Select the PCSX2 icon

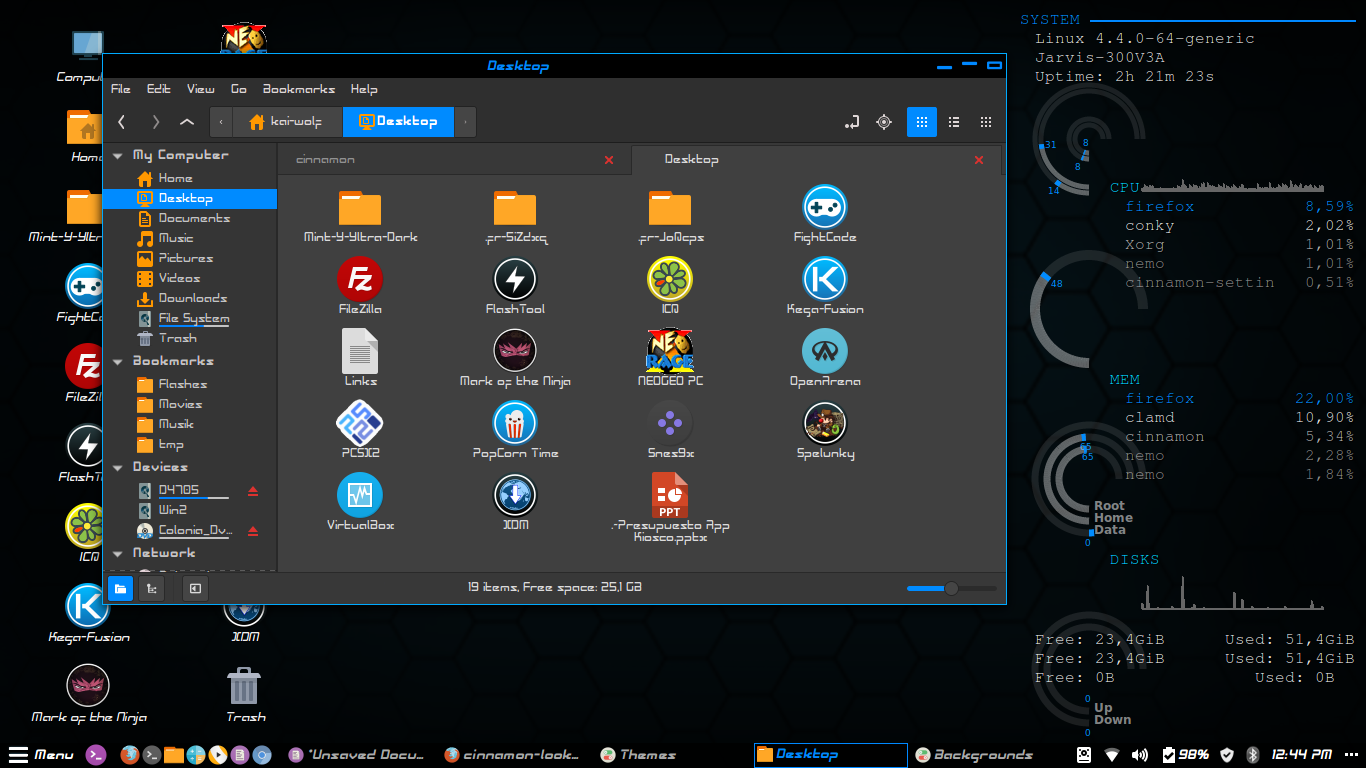coord(360,423)
